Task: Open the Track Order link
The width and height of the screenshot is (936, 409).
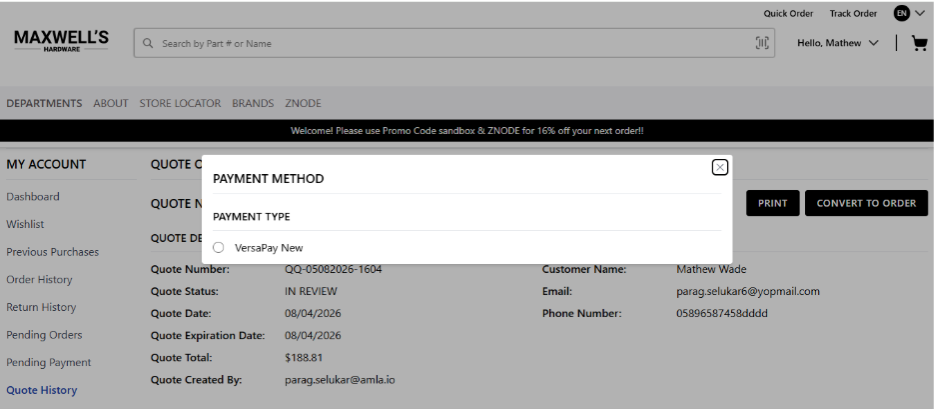Action: pyautogui.click(x=853, y=13)
